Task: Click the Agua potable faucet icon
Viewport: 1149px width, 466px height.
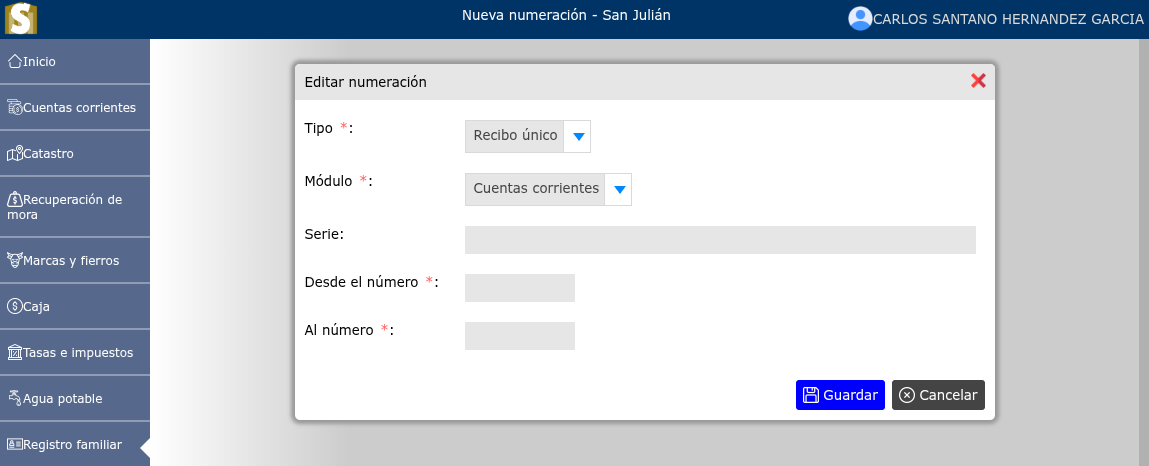Action: coord(14,398)
